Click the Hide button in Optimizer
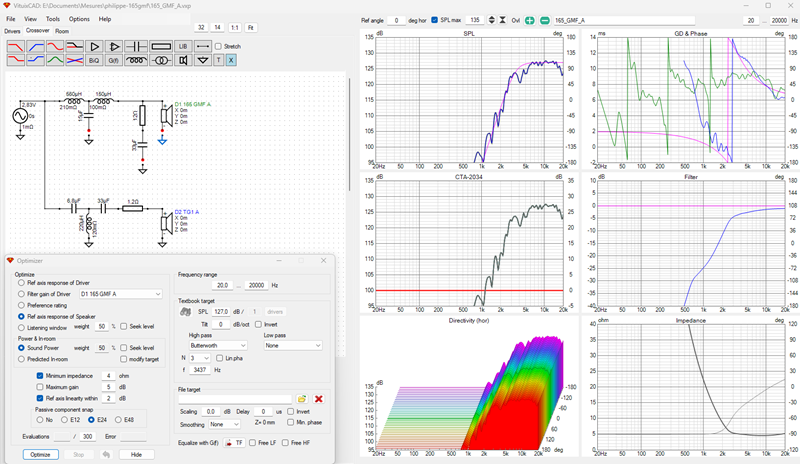Viewport: 800px width, 464px height. [x=136, y=454]
